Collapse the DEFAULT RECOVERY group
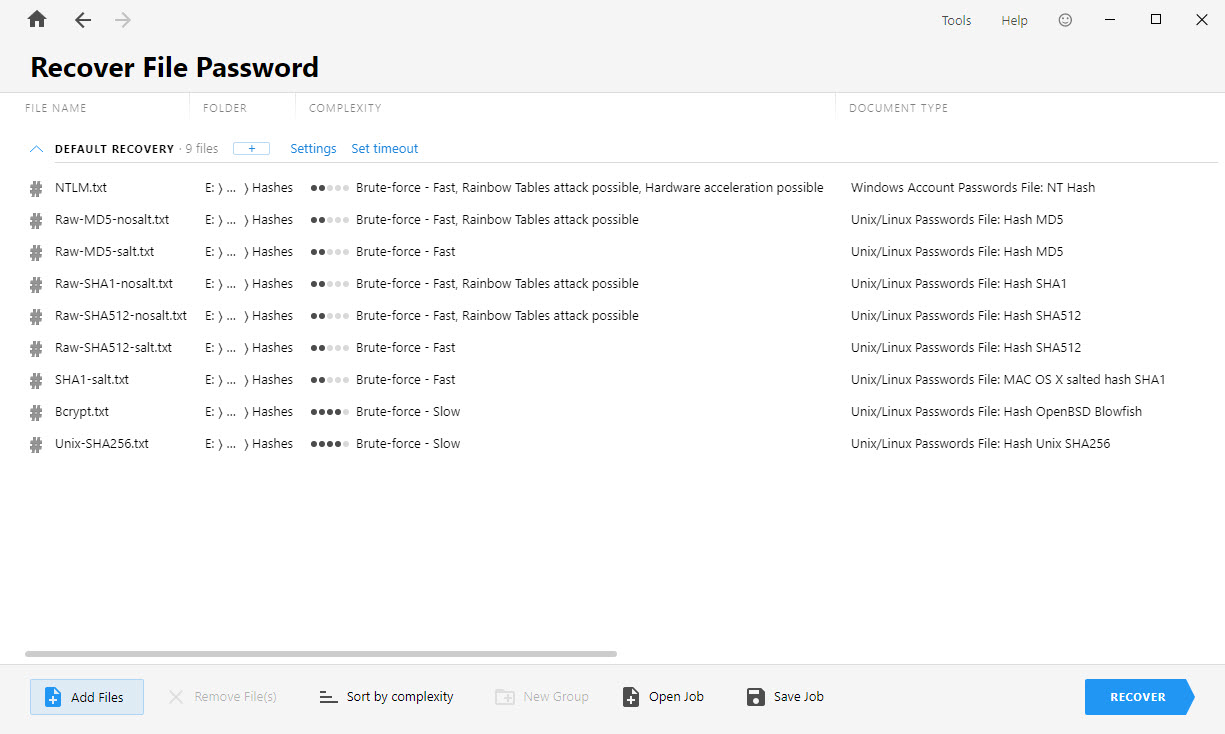 click(36, 148)
